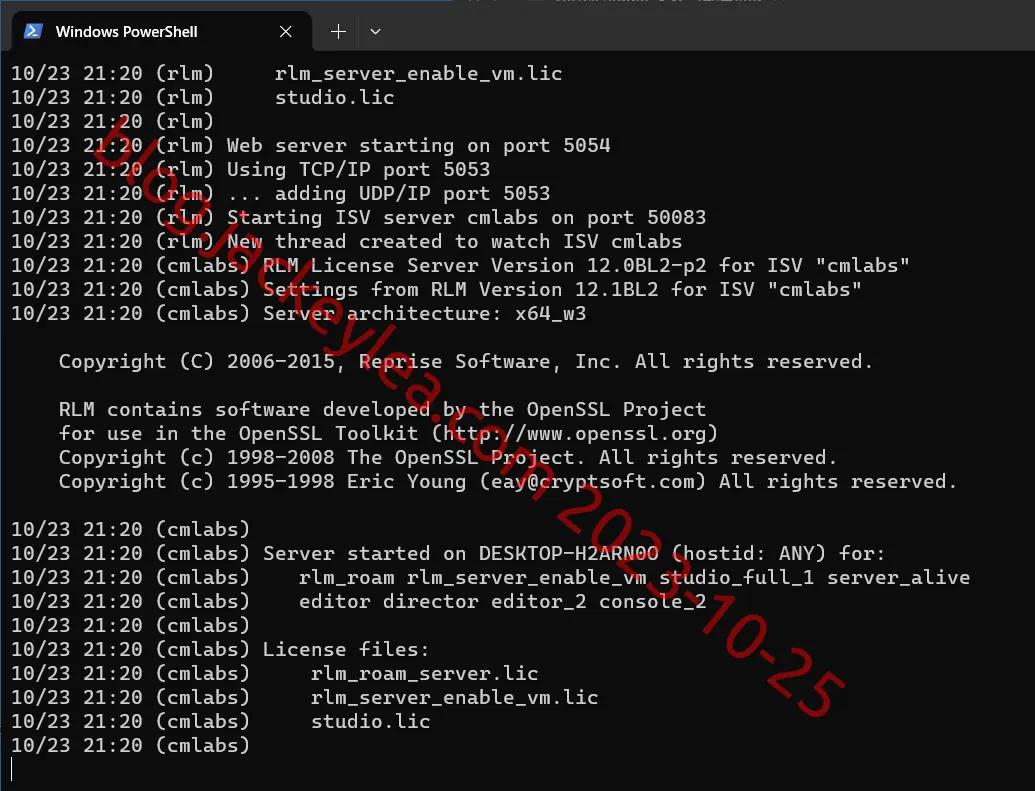Viewport: 1035px width, 791px height.
Task: Click the blinking cursor at the prompt line
Action: tap(12, 769)
